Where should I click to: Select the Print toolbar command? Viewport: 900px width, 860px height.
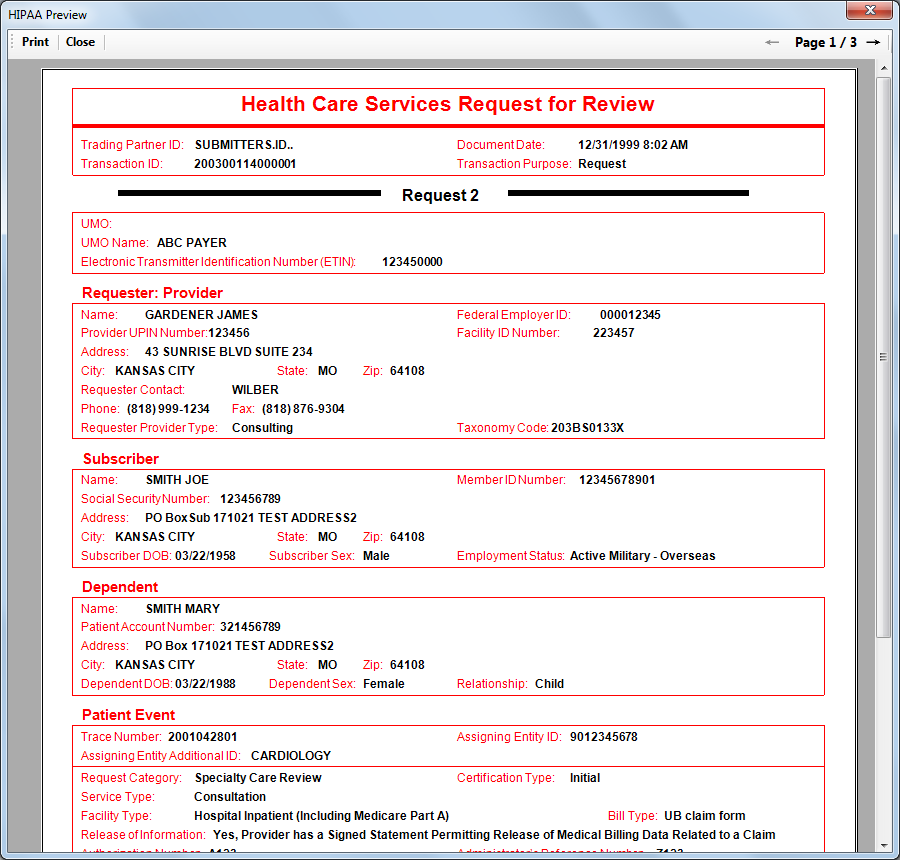(34, 42)
